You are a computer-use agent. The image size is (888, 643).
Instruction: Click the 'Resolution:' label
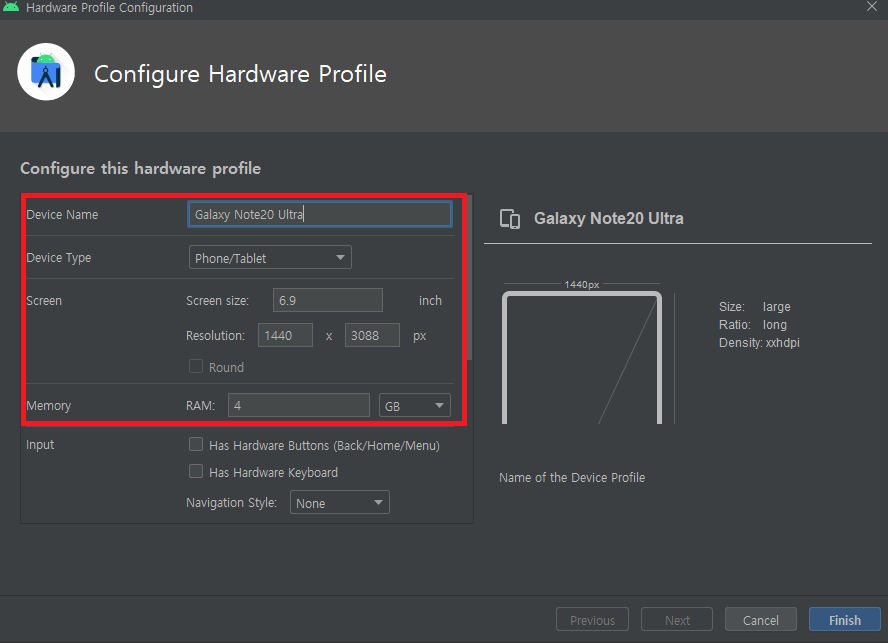tap(215, 335)
